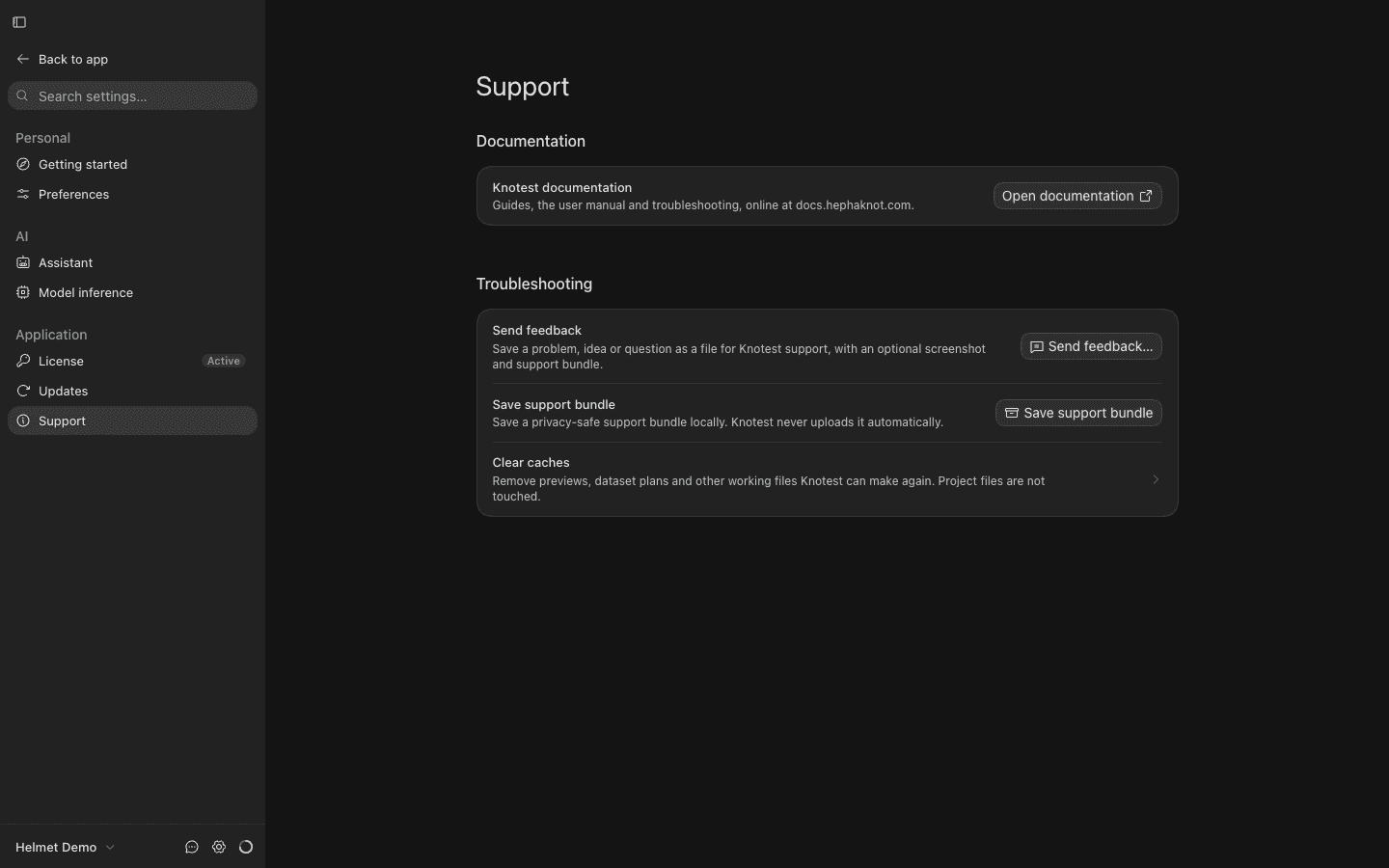Screen dimensions: 1389x868
Task: Click the Back to app arrow icon
Action: point(23,59)
